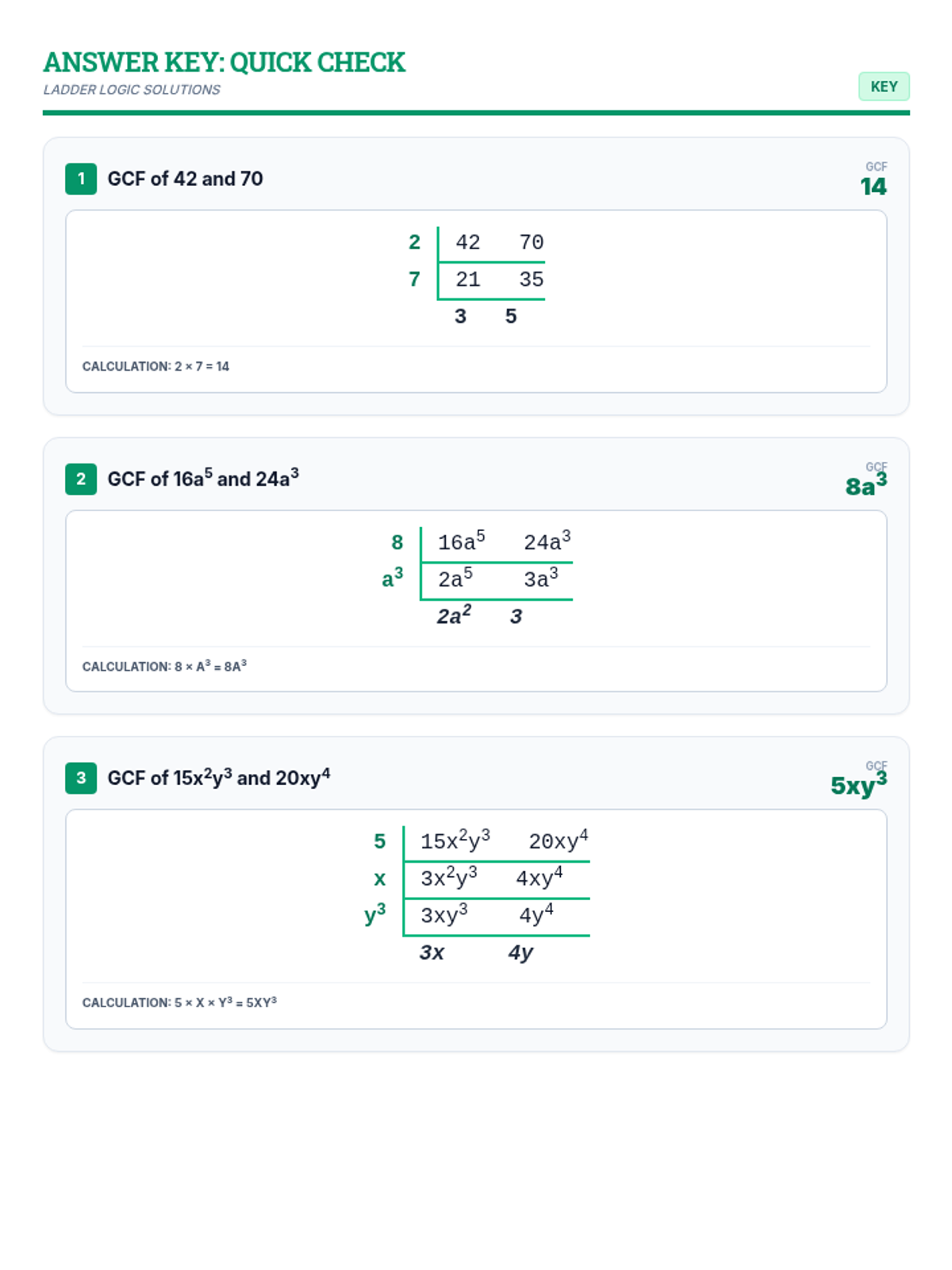Click the number 3 problem badge
952x1270 pixels.
tap(81, 779)
